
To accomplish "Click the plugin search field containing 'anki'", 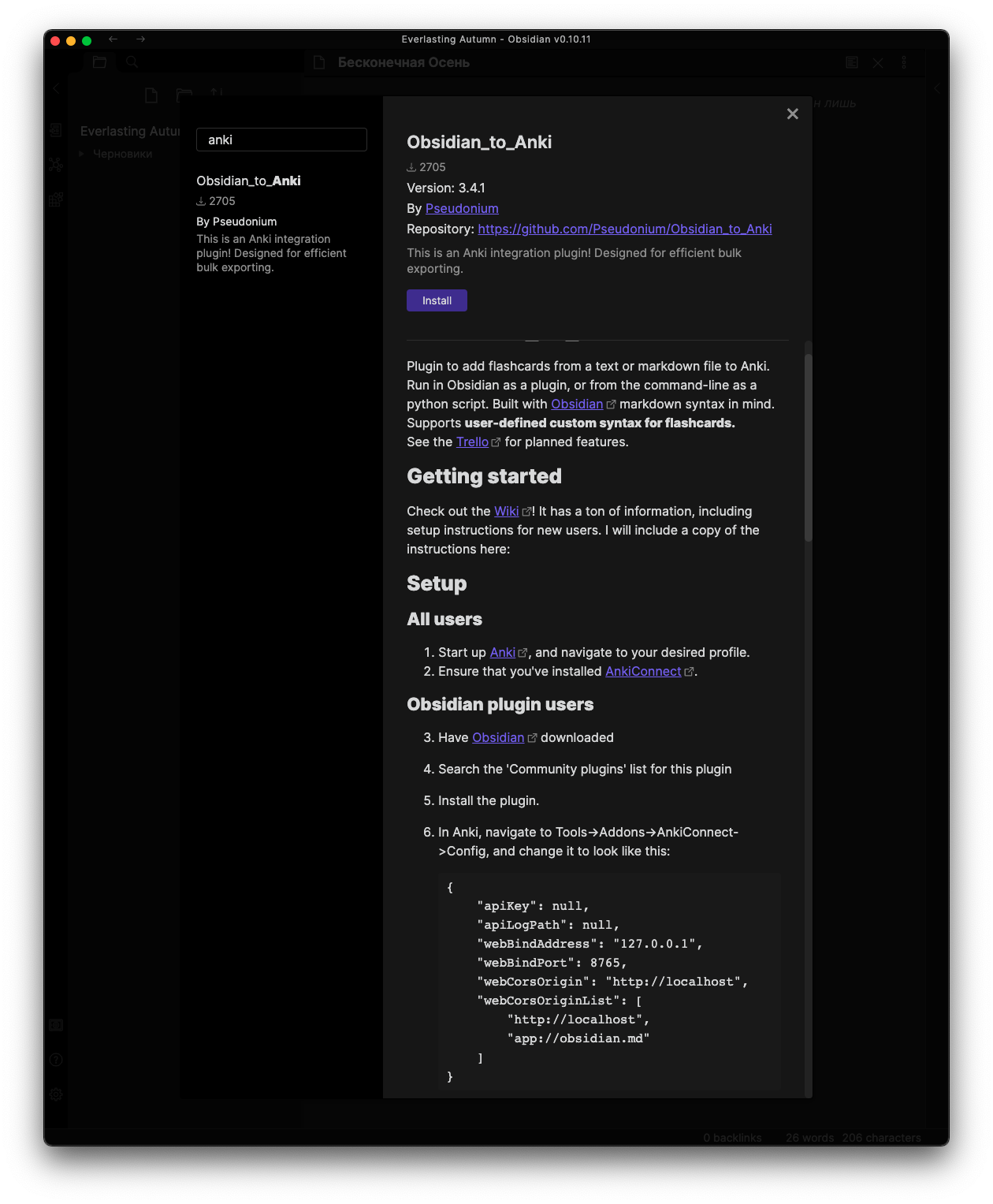I will (x=281, y=140).
